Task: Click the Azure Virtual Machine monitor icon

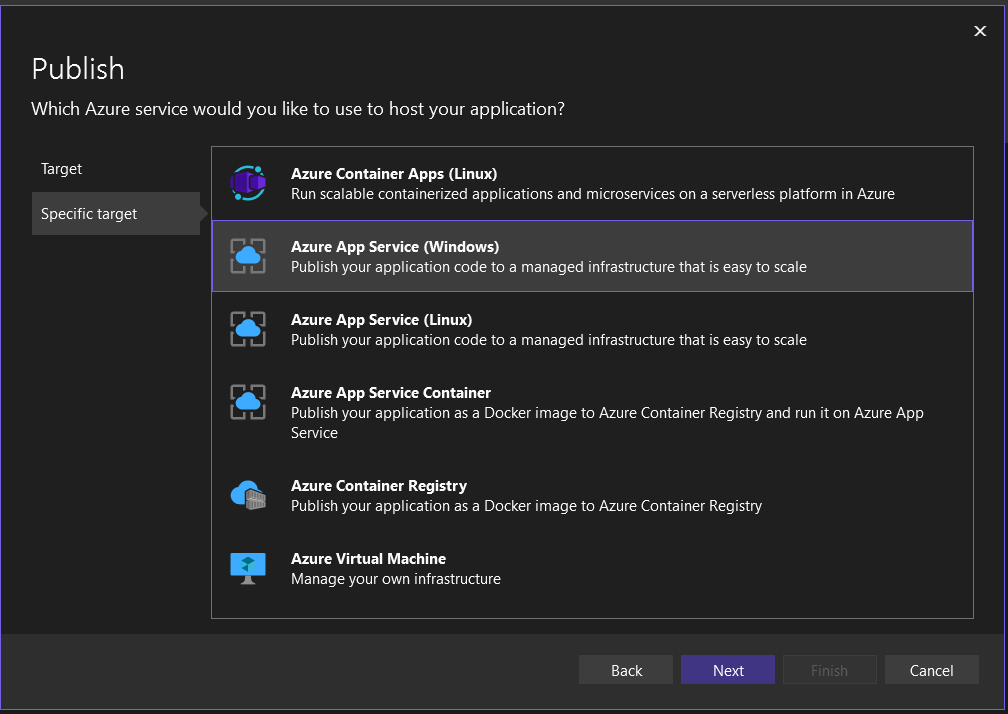Action: tap(248, 568)
